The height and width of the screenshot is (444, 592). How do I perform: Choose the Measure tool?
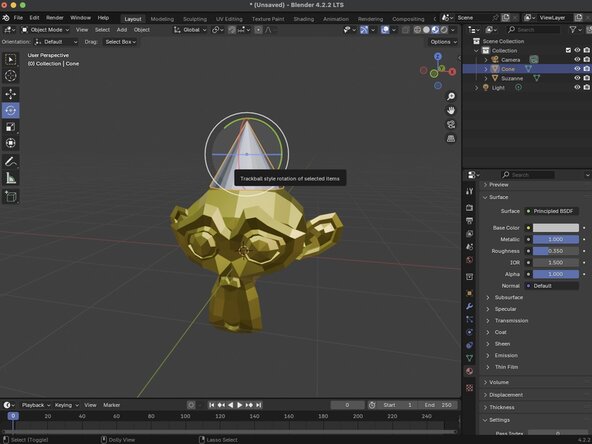coord(11,178)
